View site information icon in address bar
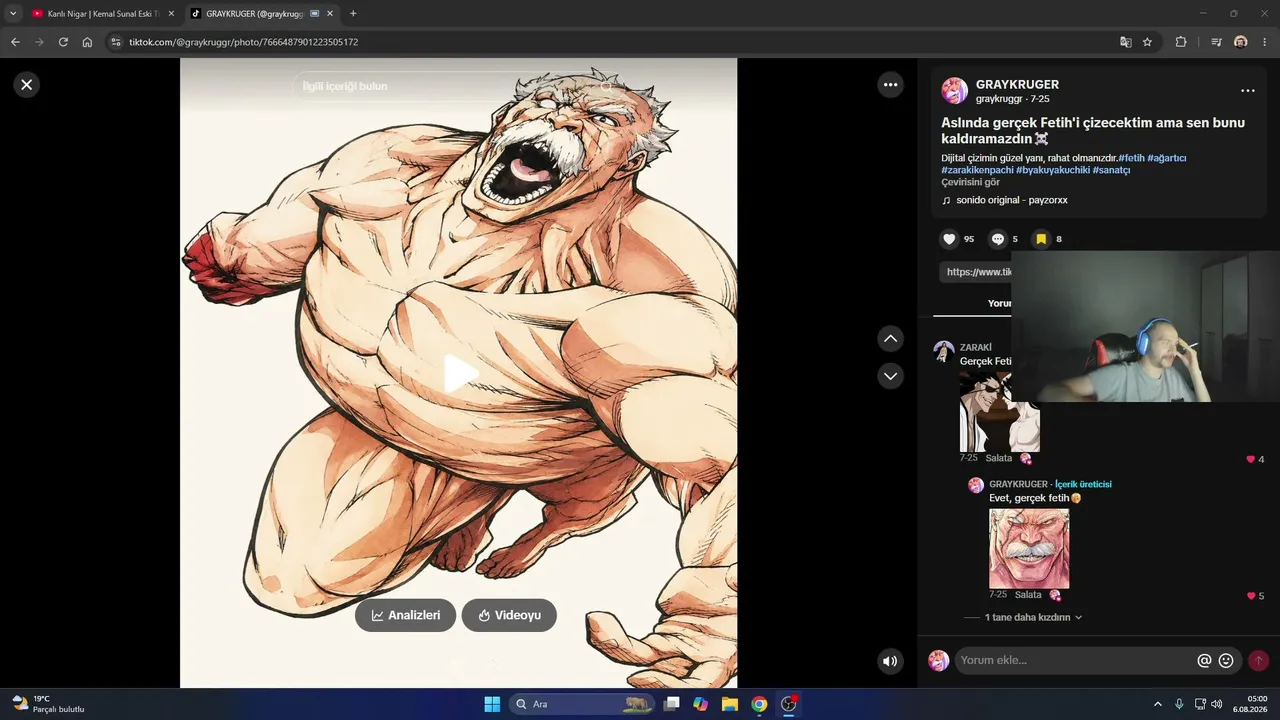Image resolution: width=1280 pixels, height=720 pixels. click(116, 42)
